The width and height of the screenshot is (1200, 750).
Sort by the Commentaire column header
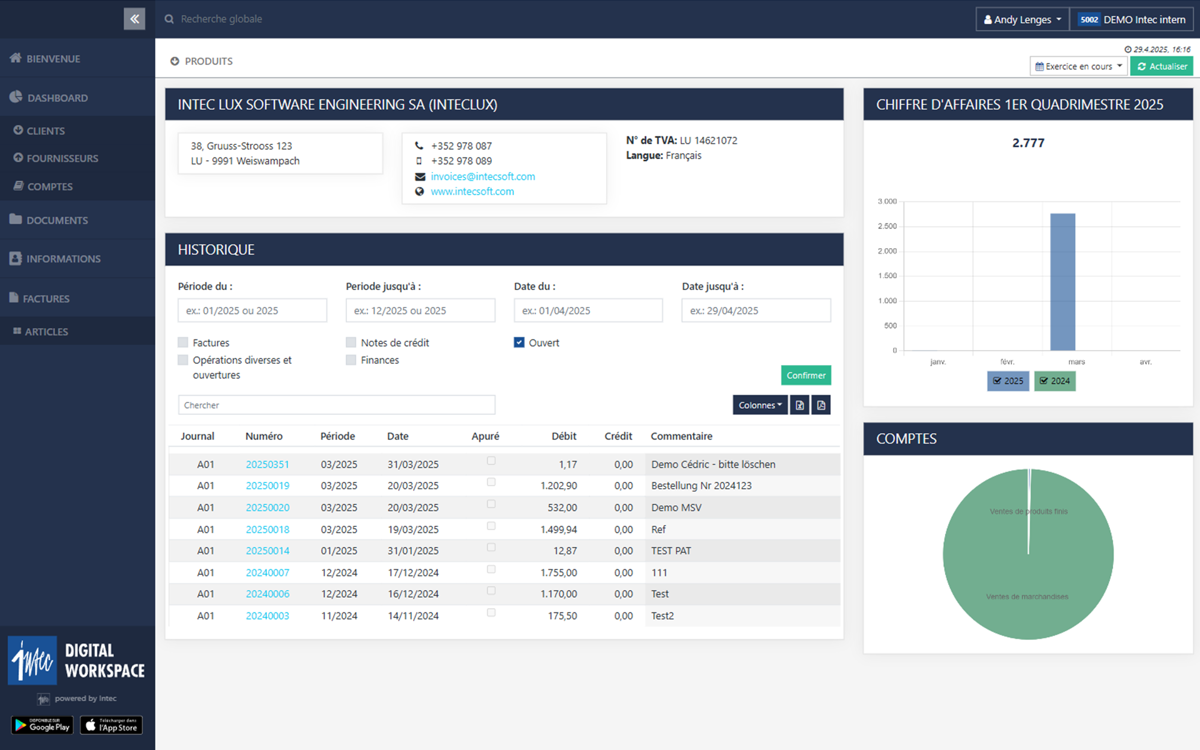coord(681,436)
